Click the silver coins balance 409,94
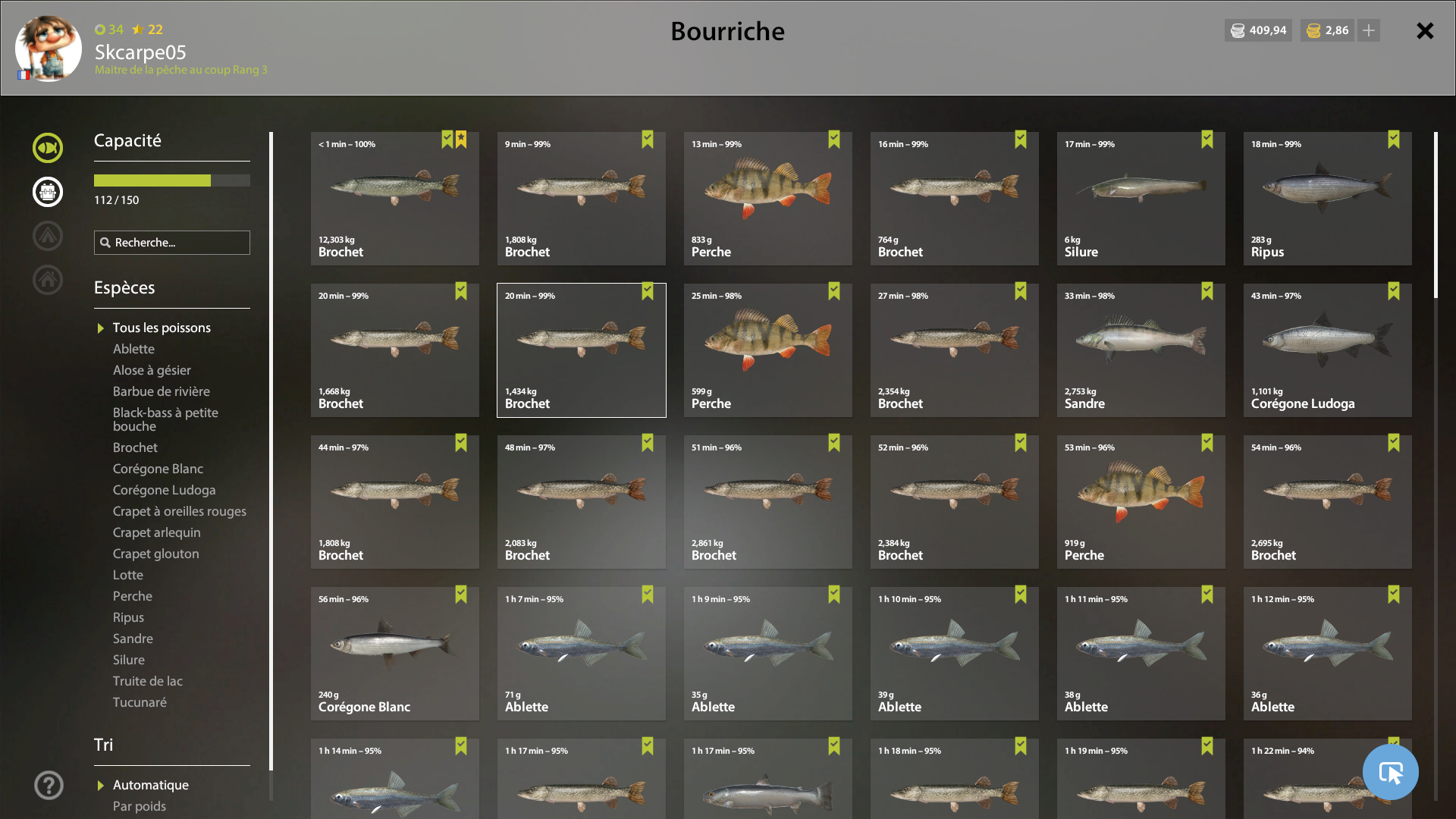Image resolution: width=1456 pixels, height=819 pixels. [1258, 30]
